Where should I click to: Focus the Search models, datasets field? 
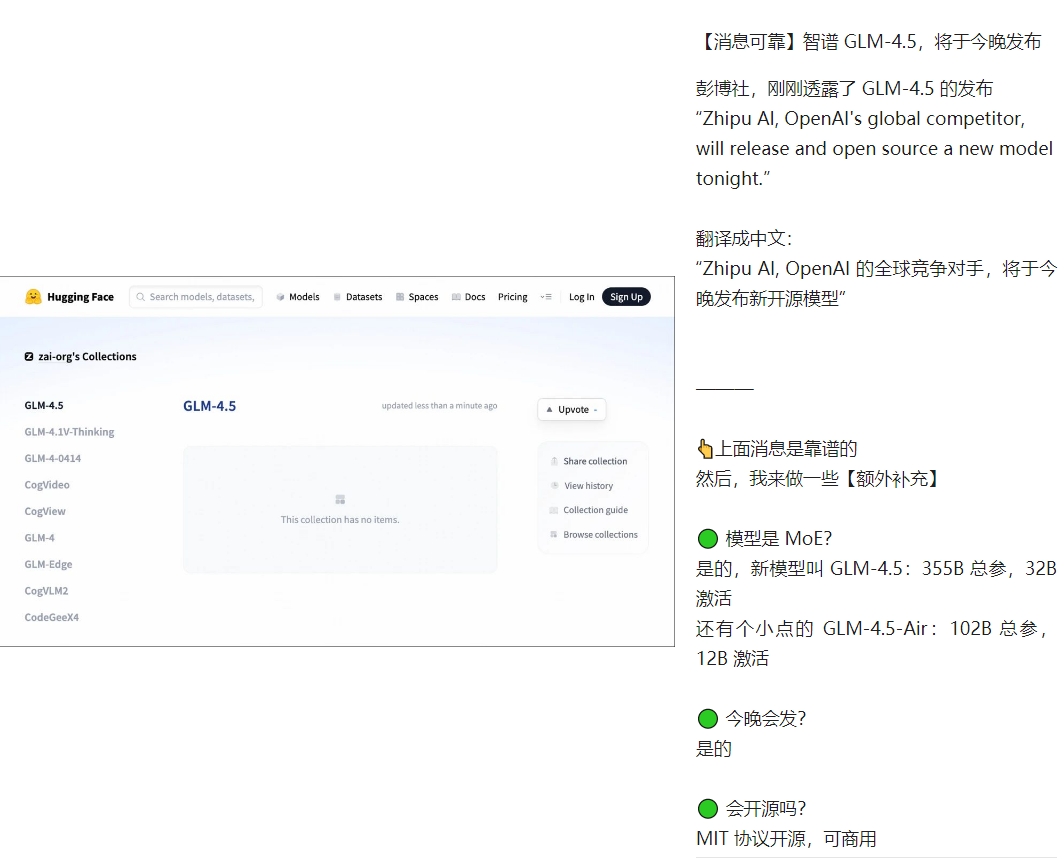[x=195, y=297]
